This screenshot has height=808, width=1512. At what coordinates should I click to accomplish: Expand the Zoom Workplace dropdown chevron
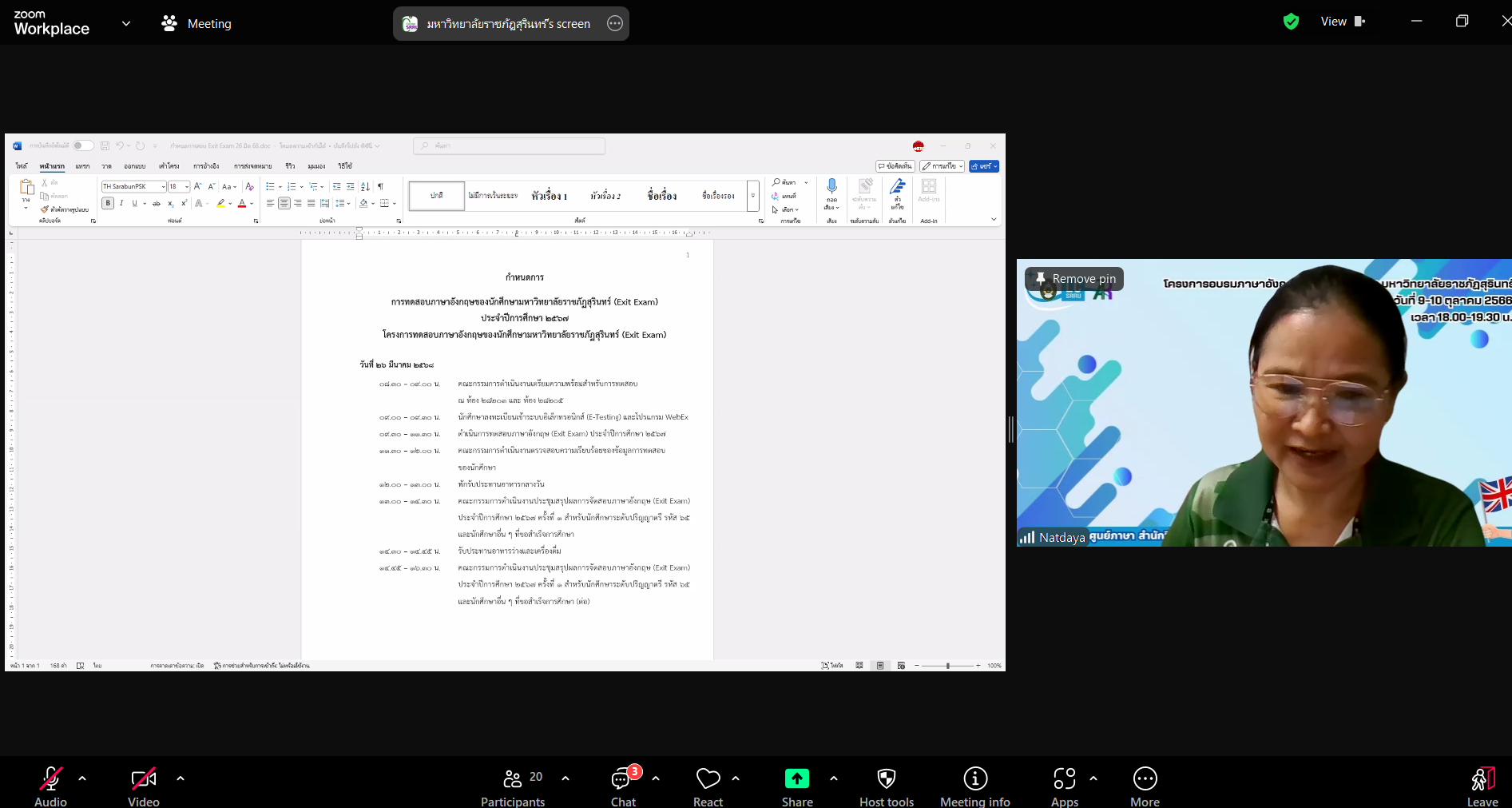126,23
